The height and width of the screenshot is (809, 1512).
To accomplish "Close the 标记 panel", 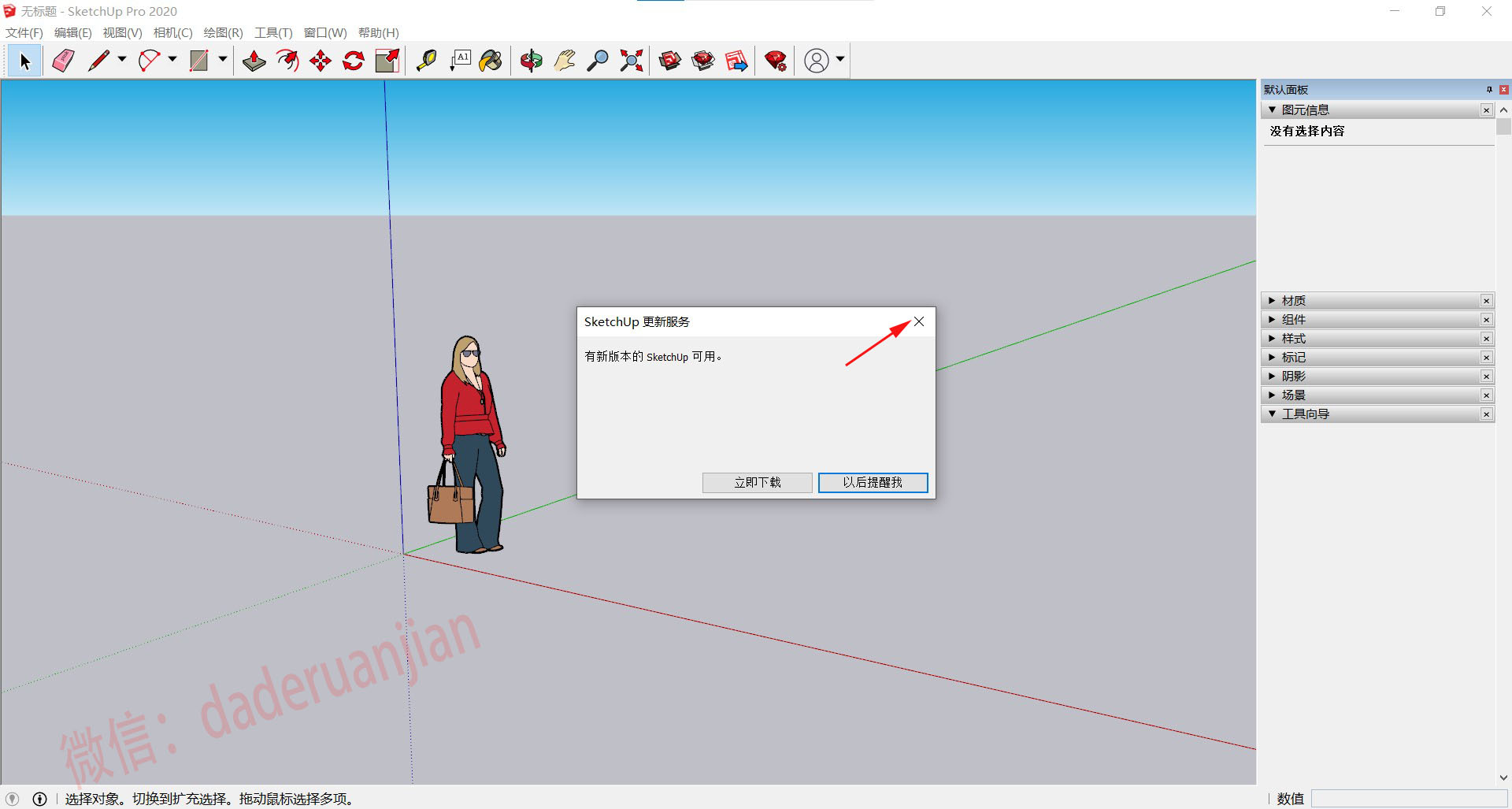I will pos(1487,358).
